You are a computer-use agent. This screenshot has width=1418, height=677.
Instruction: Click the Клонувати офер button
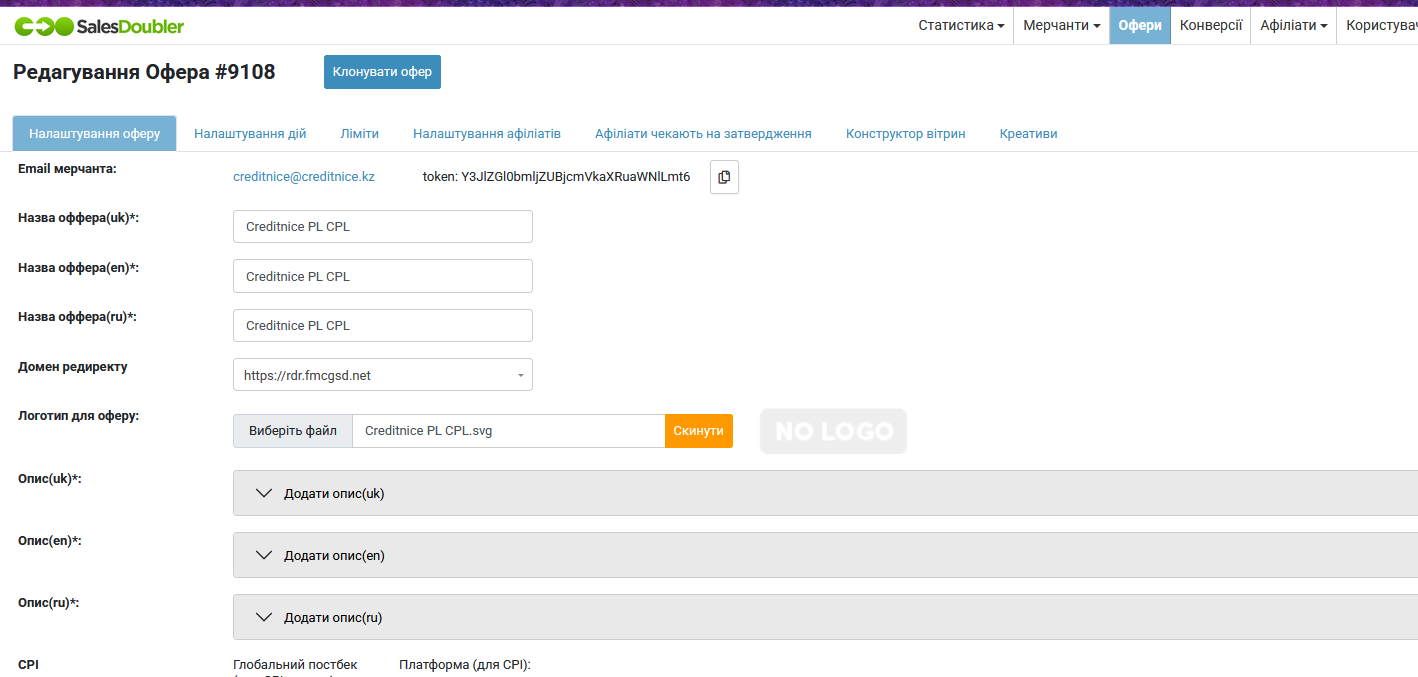(382, 72)
